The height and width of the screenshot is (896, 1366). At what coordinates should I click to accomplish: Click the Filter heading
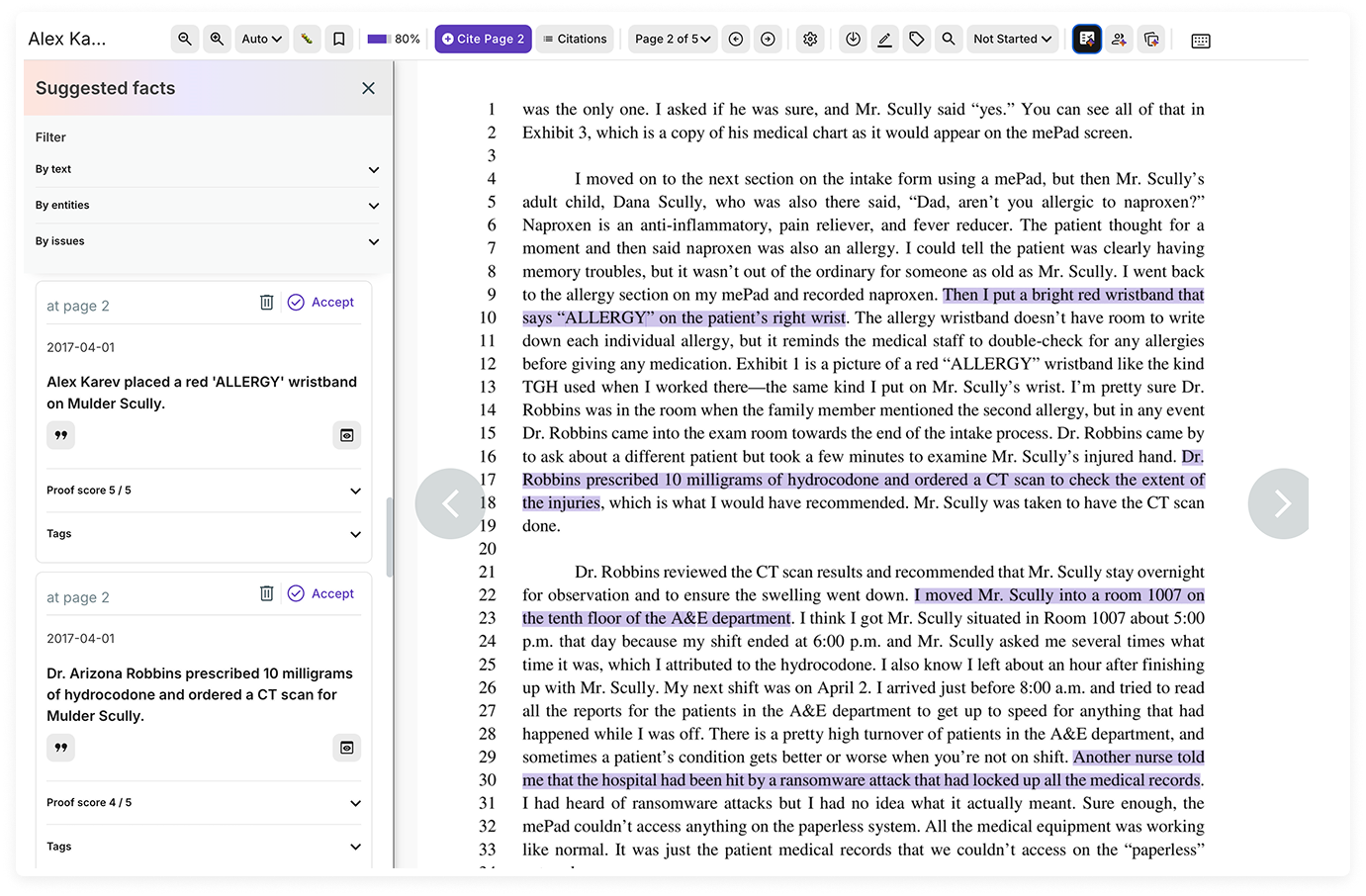coord(50,137)
